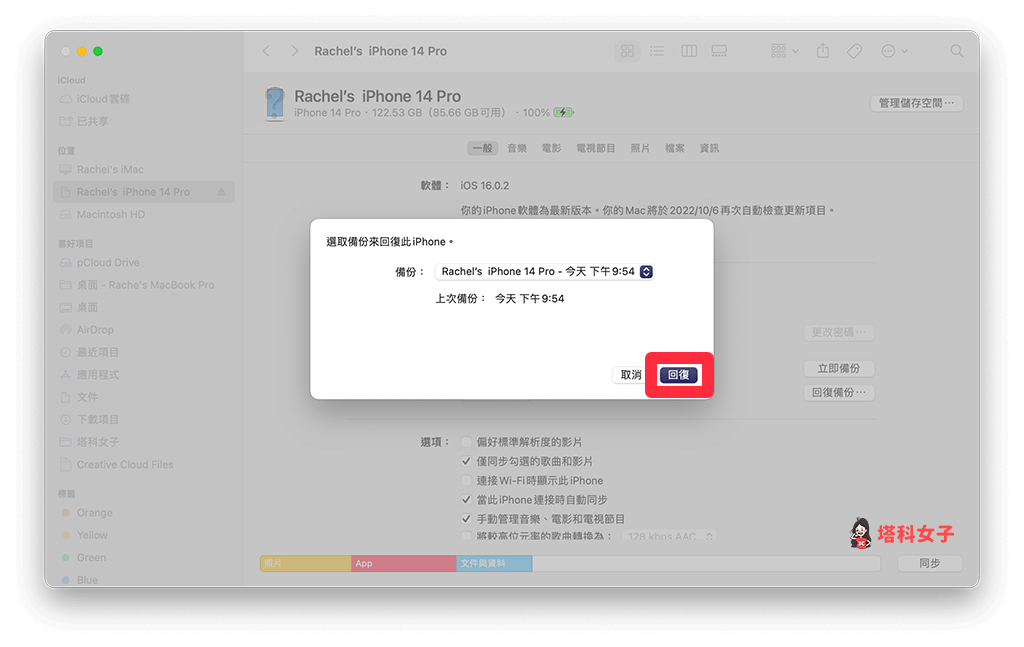Switch to list view
The height and width of the screenshot is (647, 1024).
pos(657,51)
